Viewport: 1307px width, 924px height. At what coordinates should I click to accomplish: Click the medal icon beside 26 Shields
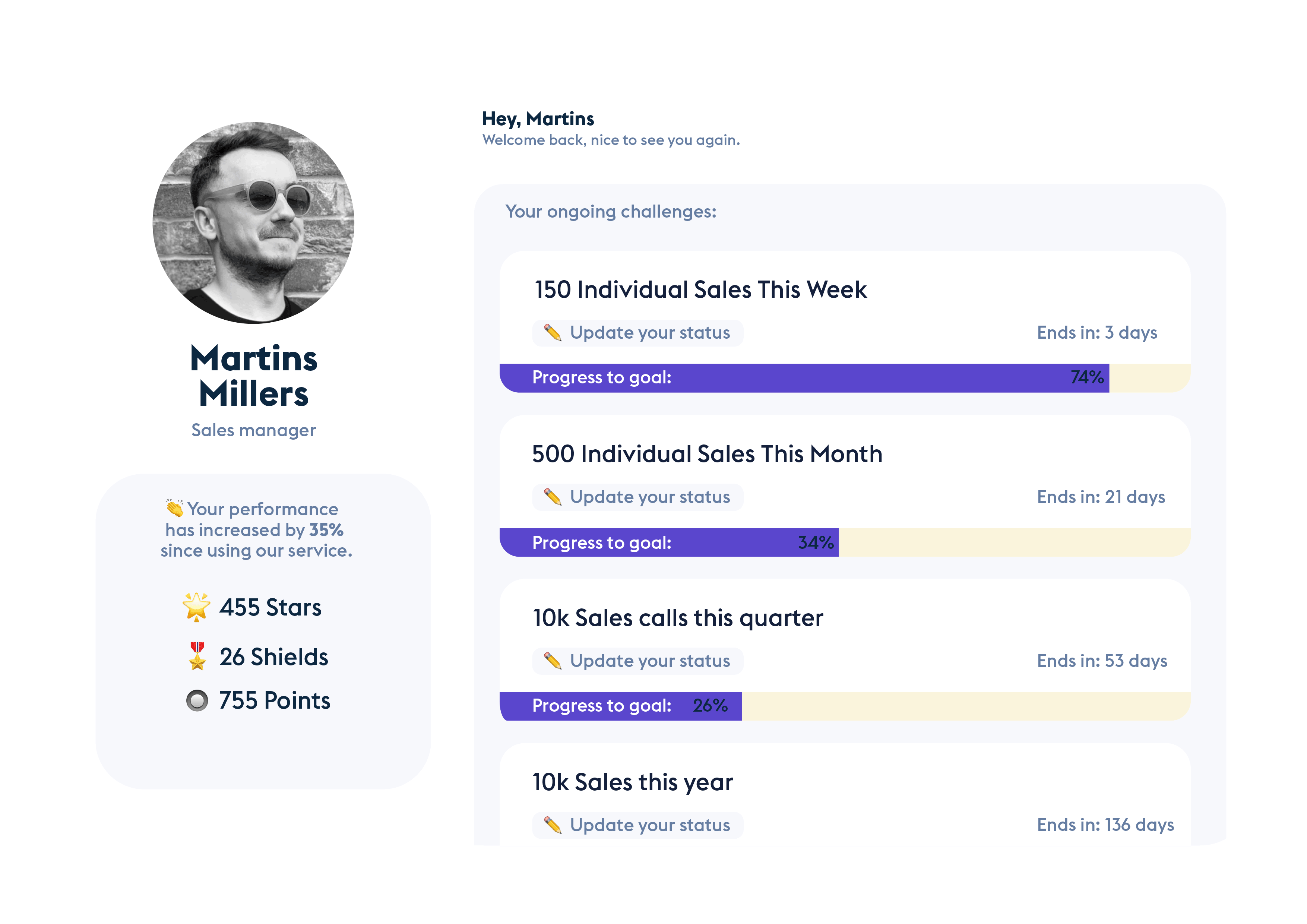(197, 656)
